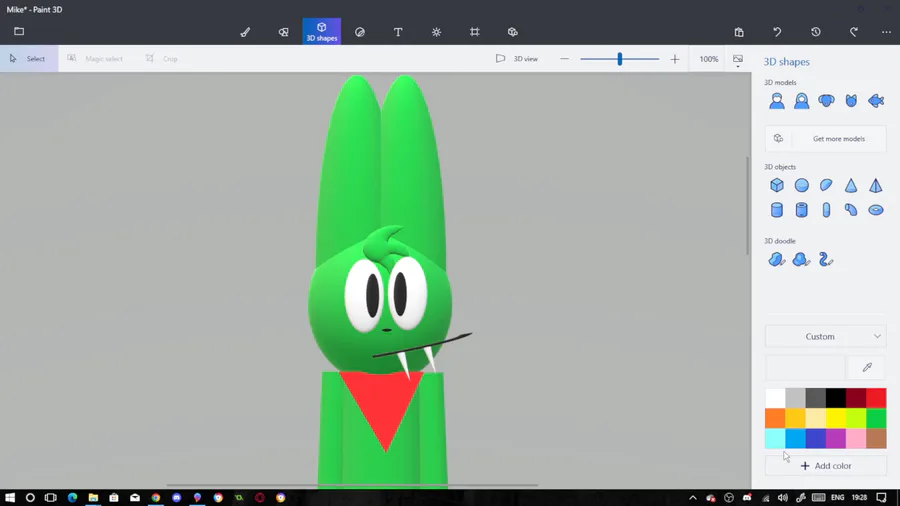This screenshot has height=506, width=900.
Task: Open Microsoft Edge from taskbar
Action: 72,497
